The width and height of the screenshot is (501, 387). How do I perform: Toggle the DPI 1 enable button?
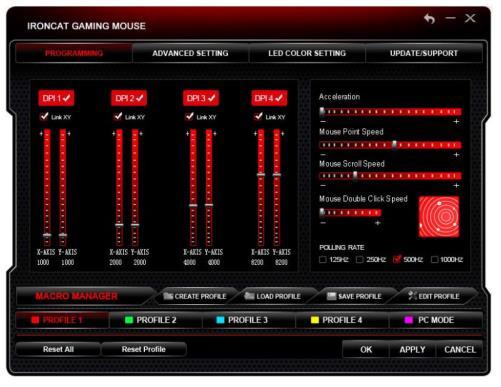coord(56,98)
